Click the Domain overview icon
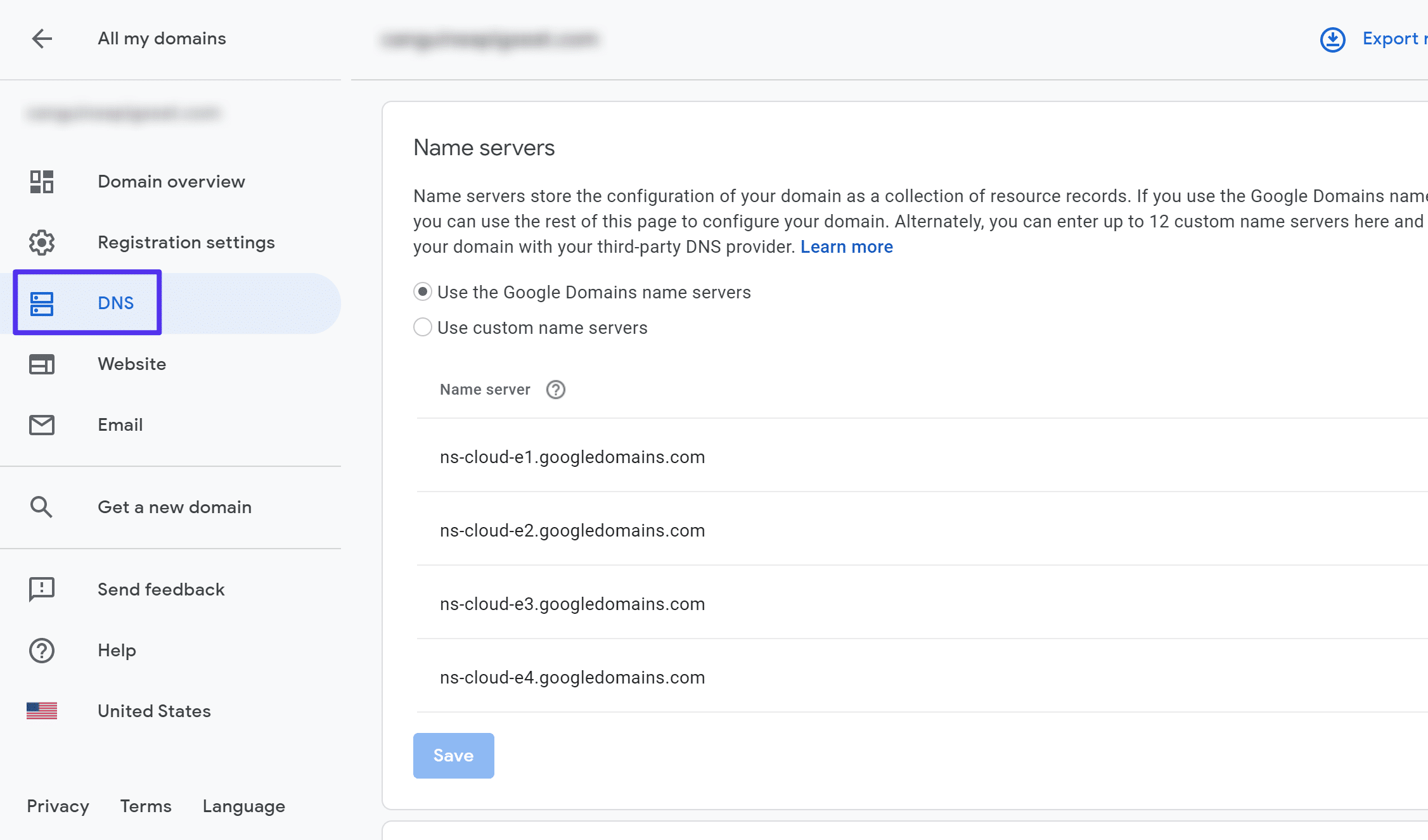 [41, 181]
